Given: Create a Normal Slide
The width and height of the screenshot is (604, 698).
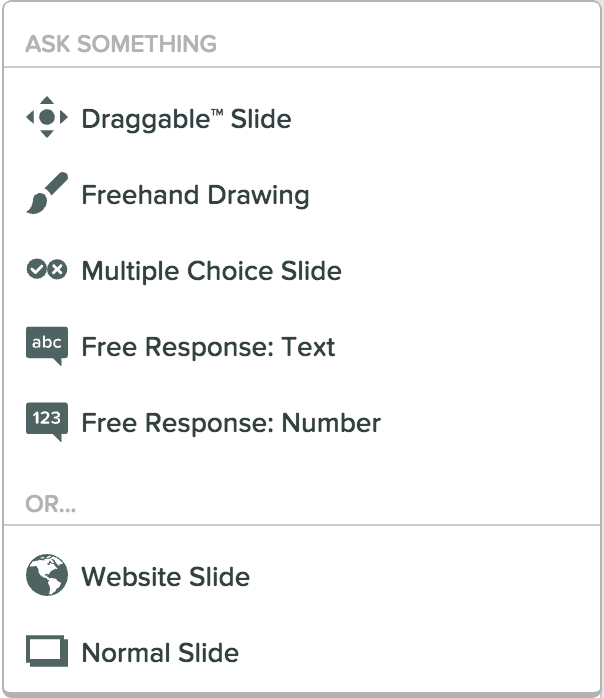Looking at the screenshot, I should tap(160, 653).
